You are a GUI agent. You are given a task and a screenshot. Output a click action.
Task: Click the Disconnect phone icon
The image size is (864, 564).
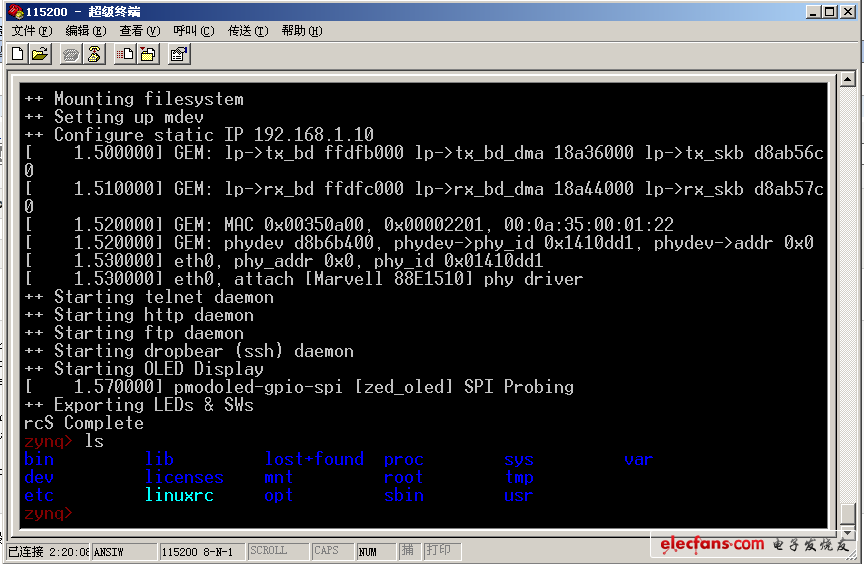(94, 54)
